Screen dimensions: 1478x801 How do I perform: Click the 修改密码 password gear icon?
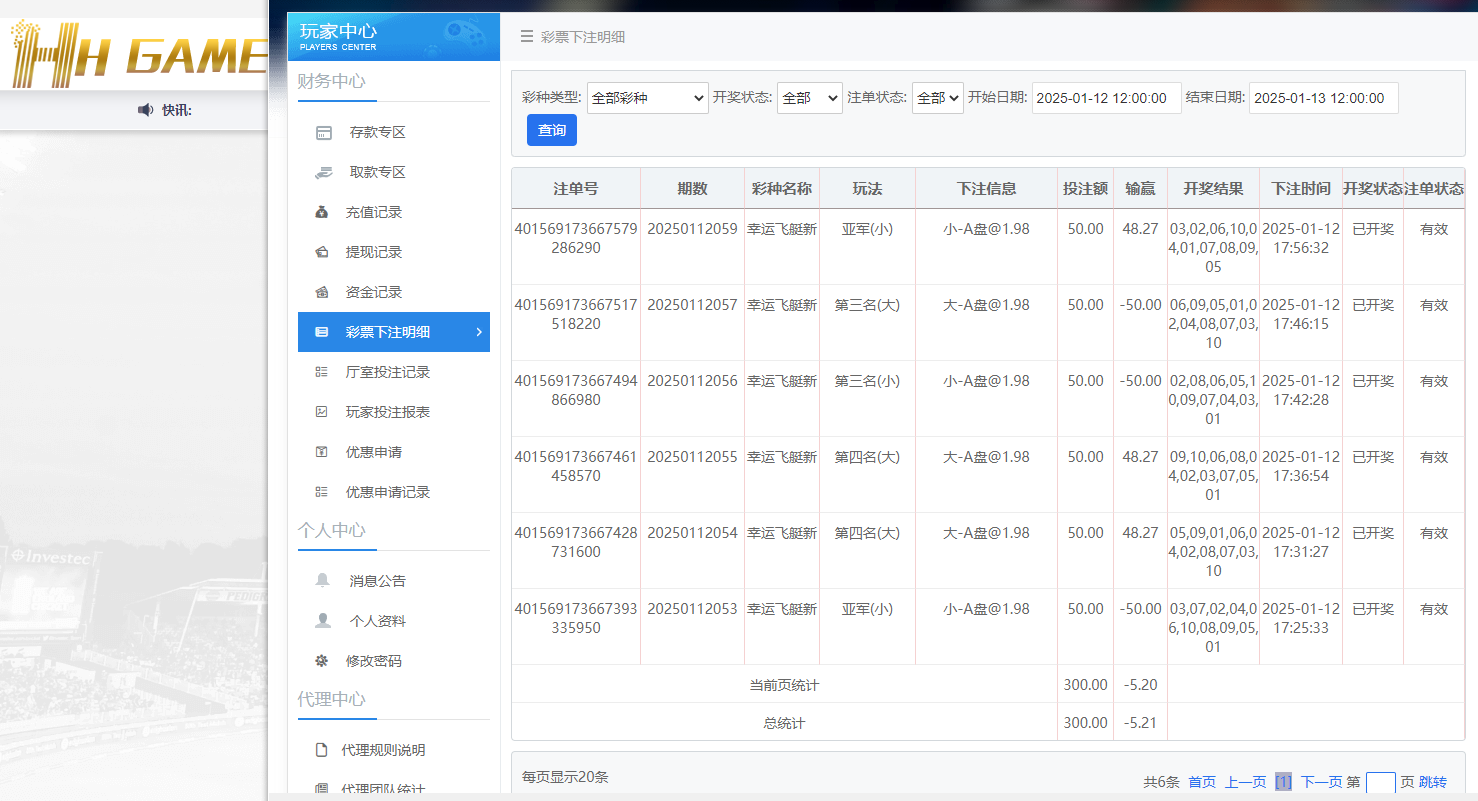tap(323, 660)
